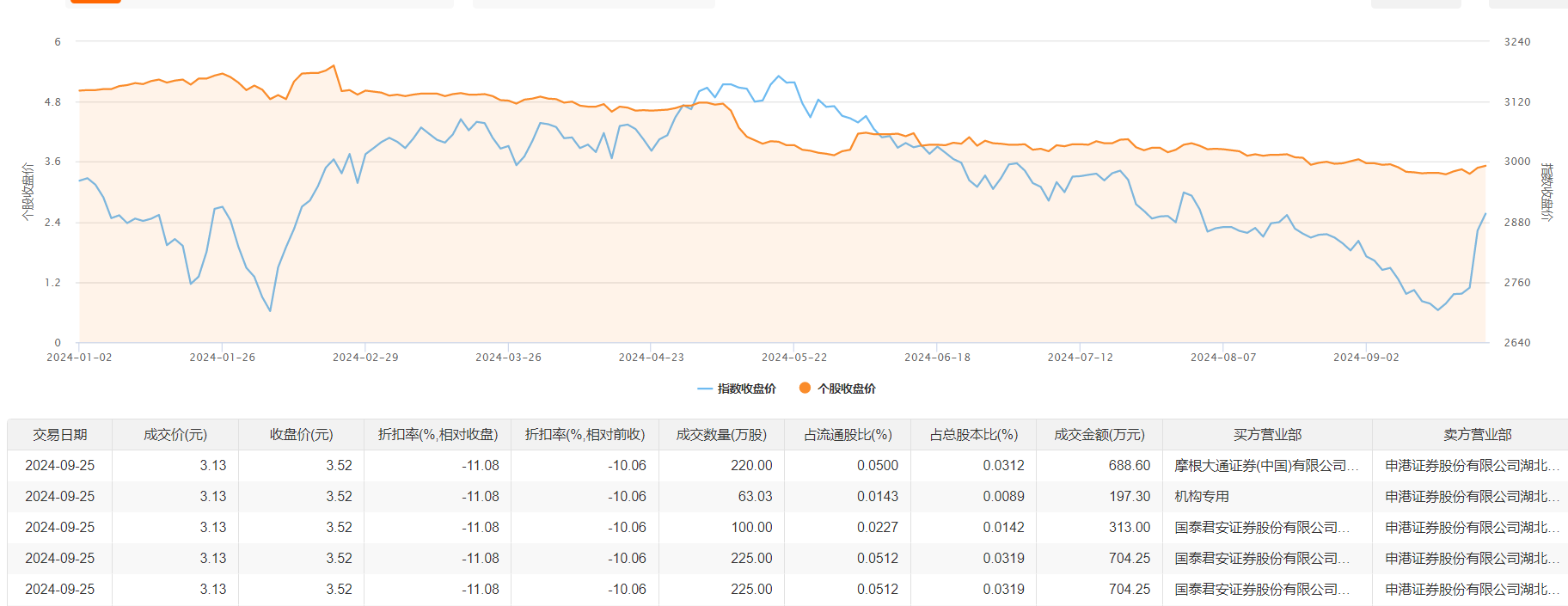Click the 2024-05-22 x-axis date label
The width and height of the screenshot is (1568, 606).
pyautogui.click(x=794, y=358)
